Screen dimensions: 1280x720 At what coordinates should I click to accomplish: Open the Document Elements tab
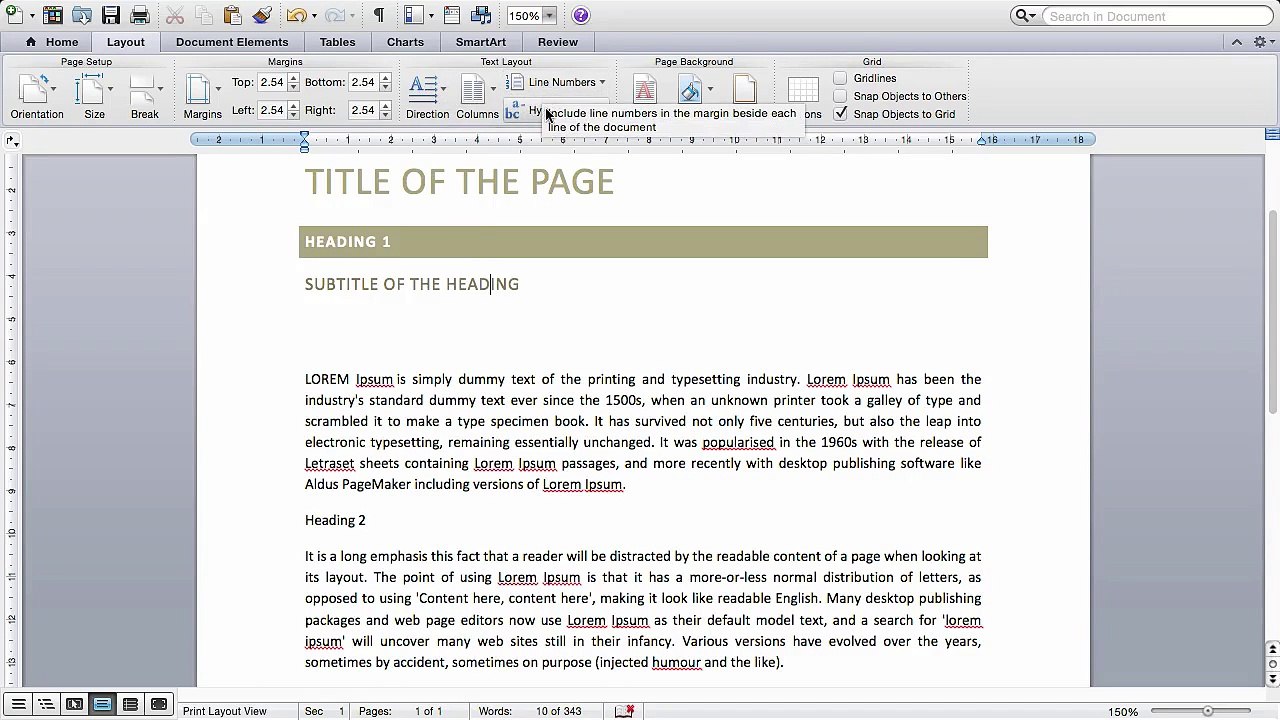232,42
